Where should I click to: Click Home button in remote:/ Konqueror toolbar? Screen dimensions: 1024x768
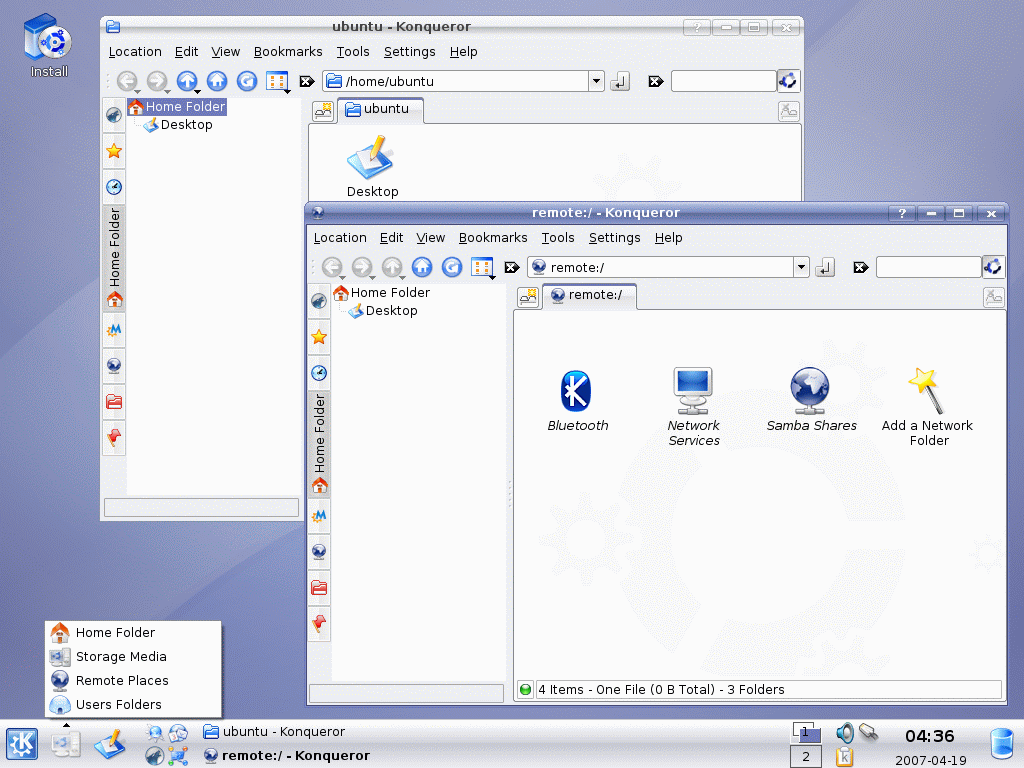click(422, 266)
